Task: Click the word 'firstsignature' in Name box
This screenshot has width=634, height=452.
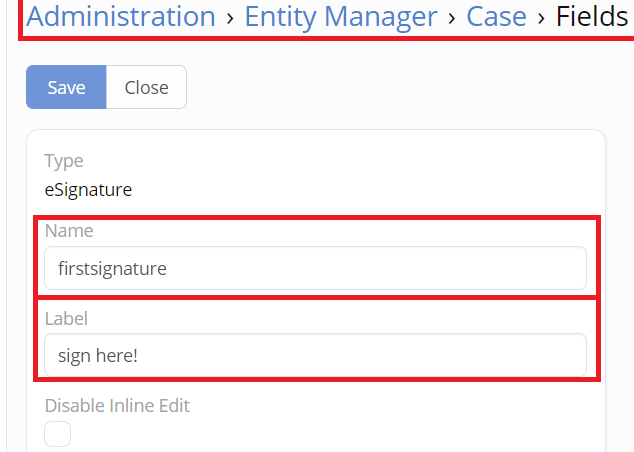Action: point(112,268)
